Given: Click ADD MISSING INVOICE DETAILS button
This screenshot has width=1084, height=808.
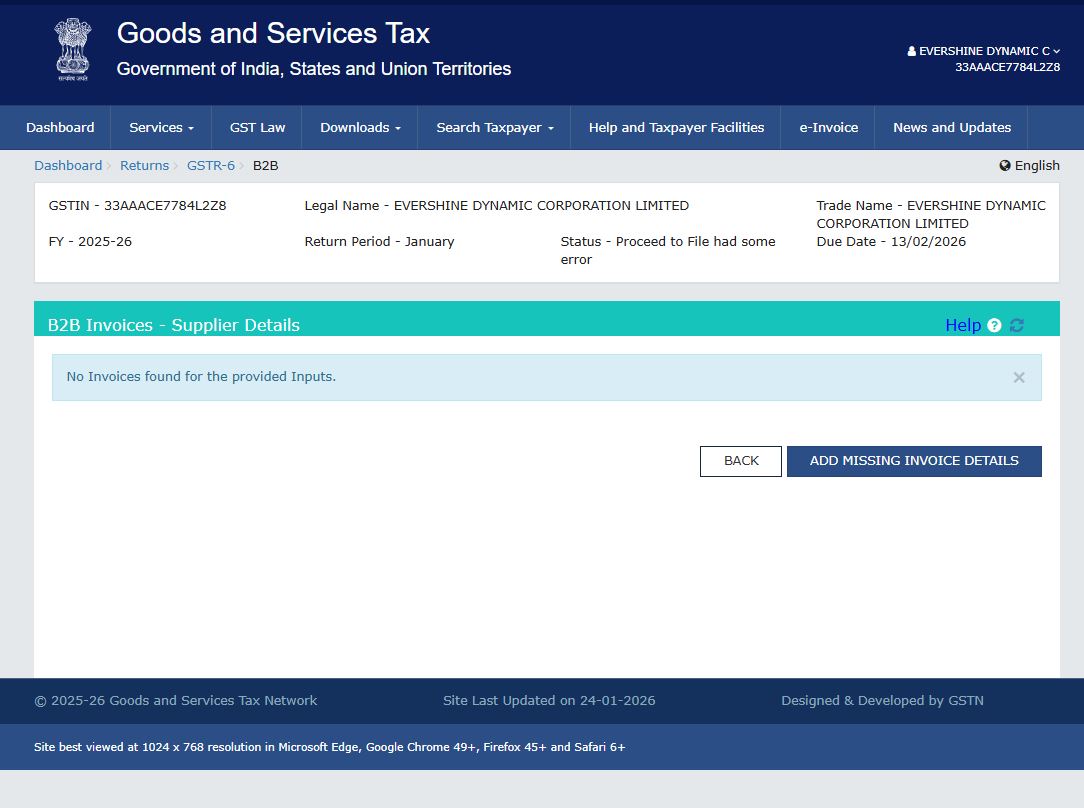Looking at the screenshot, I should pos(914,461).
